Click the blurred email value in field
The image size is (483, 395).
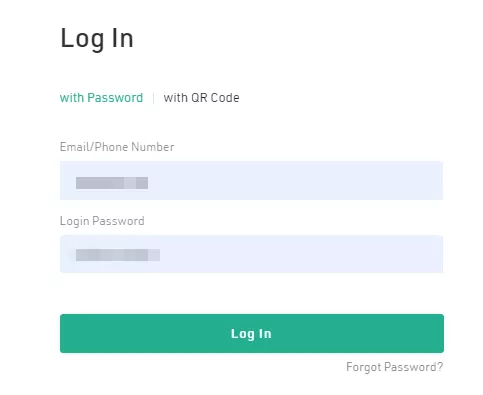[112, 183]
